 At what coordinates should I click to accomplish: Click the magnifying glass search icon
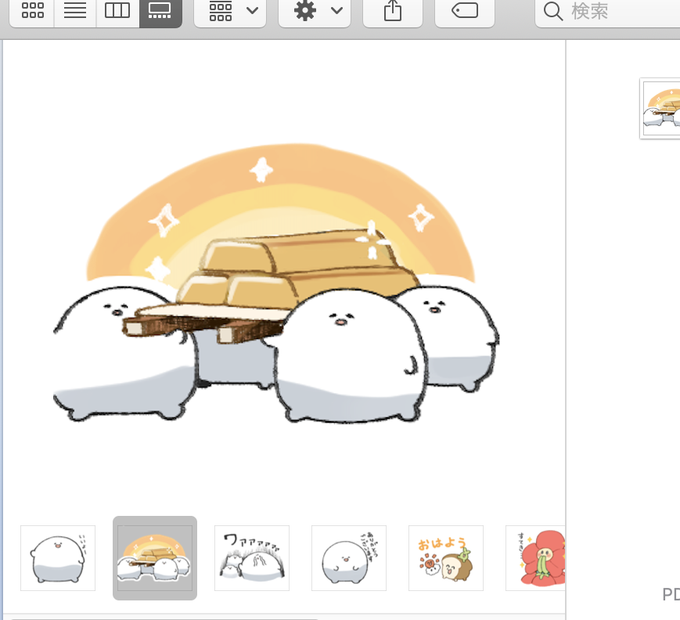[553, 11]
